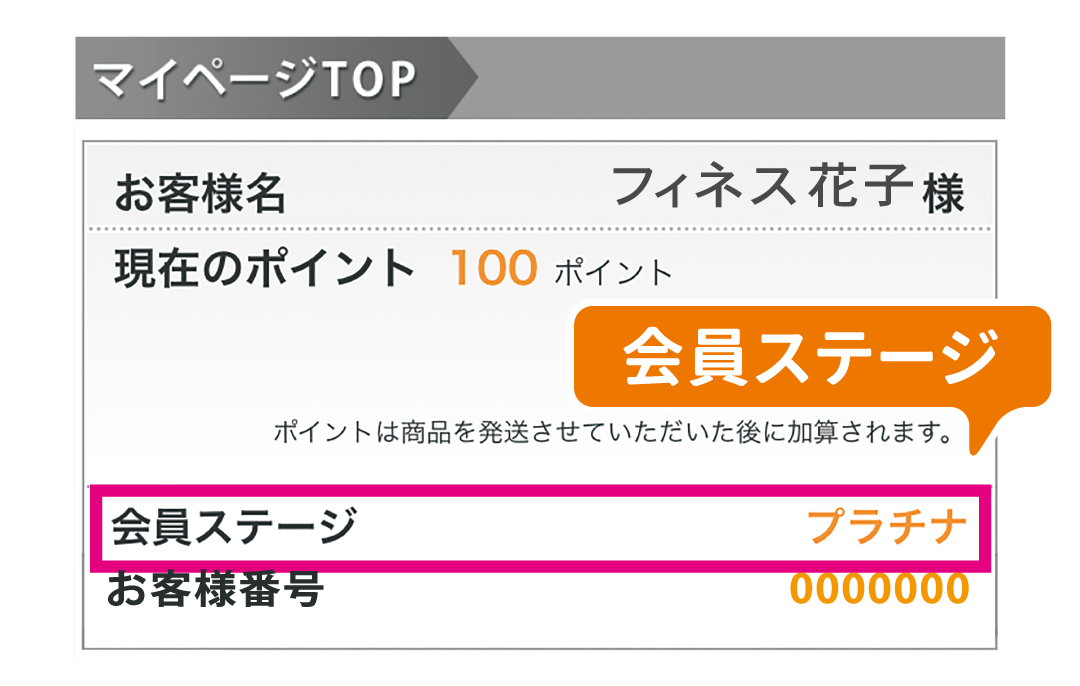This screenshot has height=686, width=1080.
Task: Select the 現在のポイント label
Action: (264, 268)
